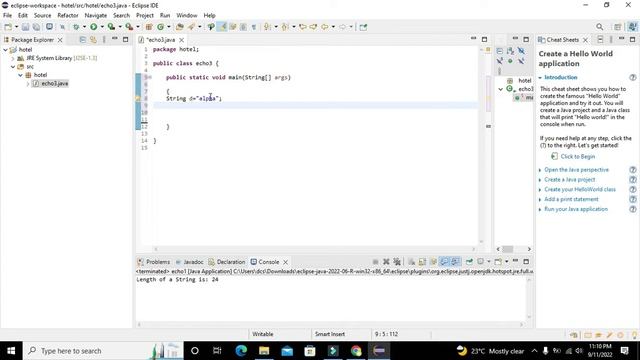Collapse All in Package Explorer
This screenshot has height=360, width=640.
[x=82, y=40]
